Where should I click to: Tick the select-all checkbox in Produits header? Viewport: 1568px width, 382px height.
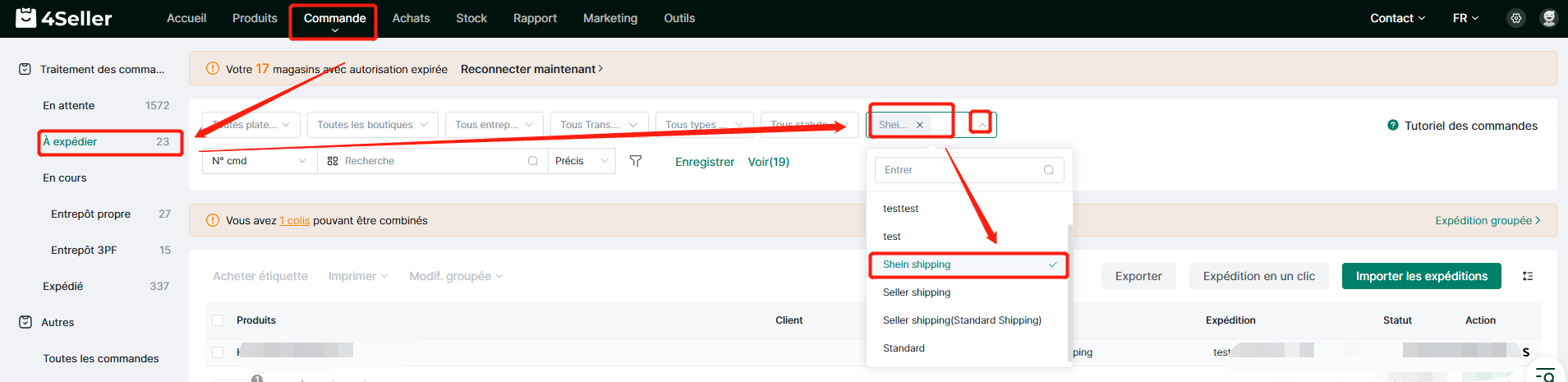218,320
